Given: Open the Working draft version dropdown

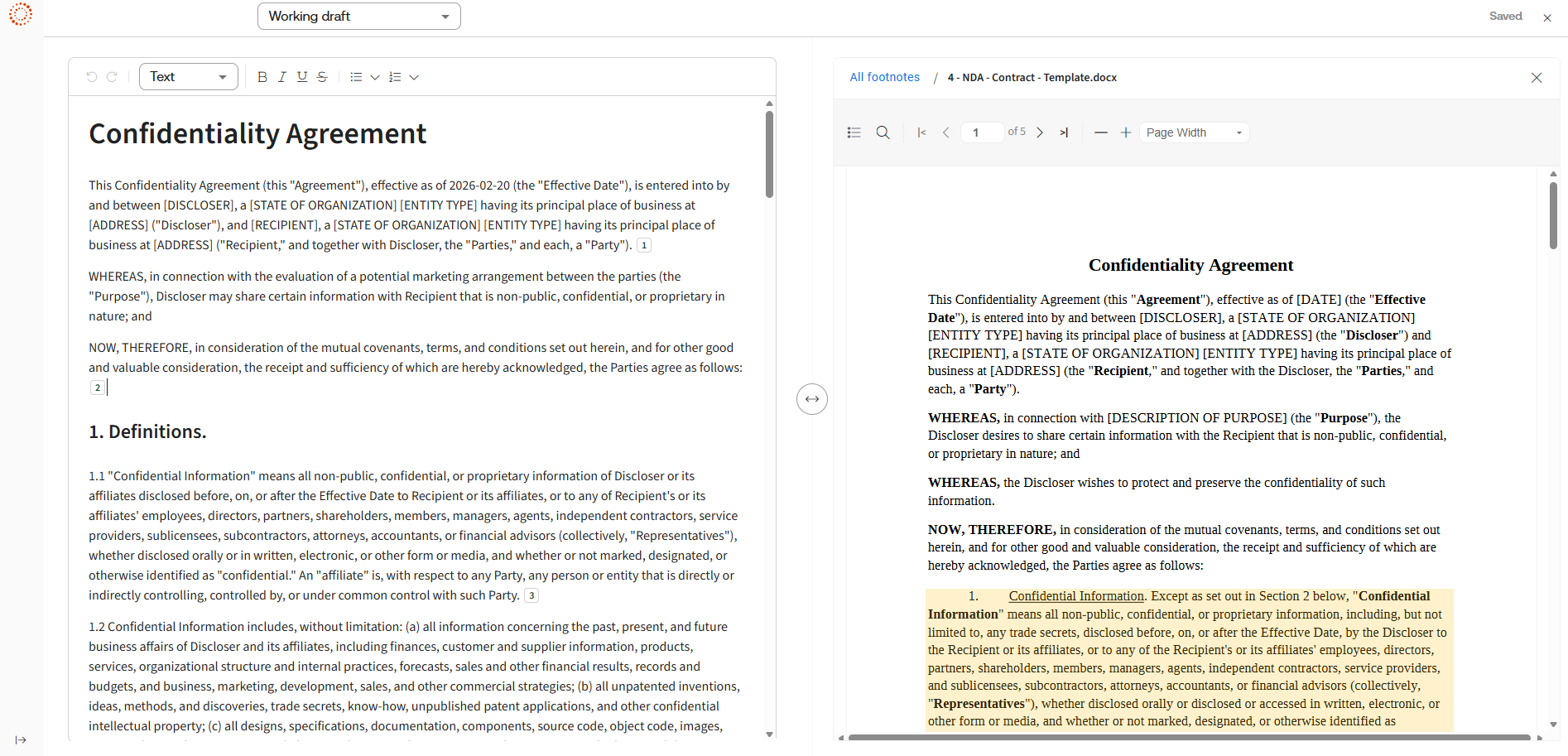Looking at the screenshot, I should tap(358, 17).
